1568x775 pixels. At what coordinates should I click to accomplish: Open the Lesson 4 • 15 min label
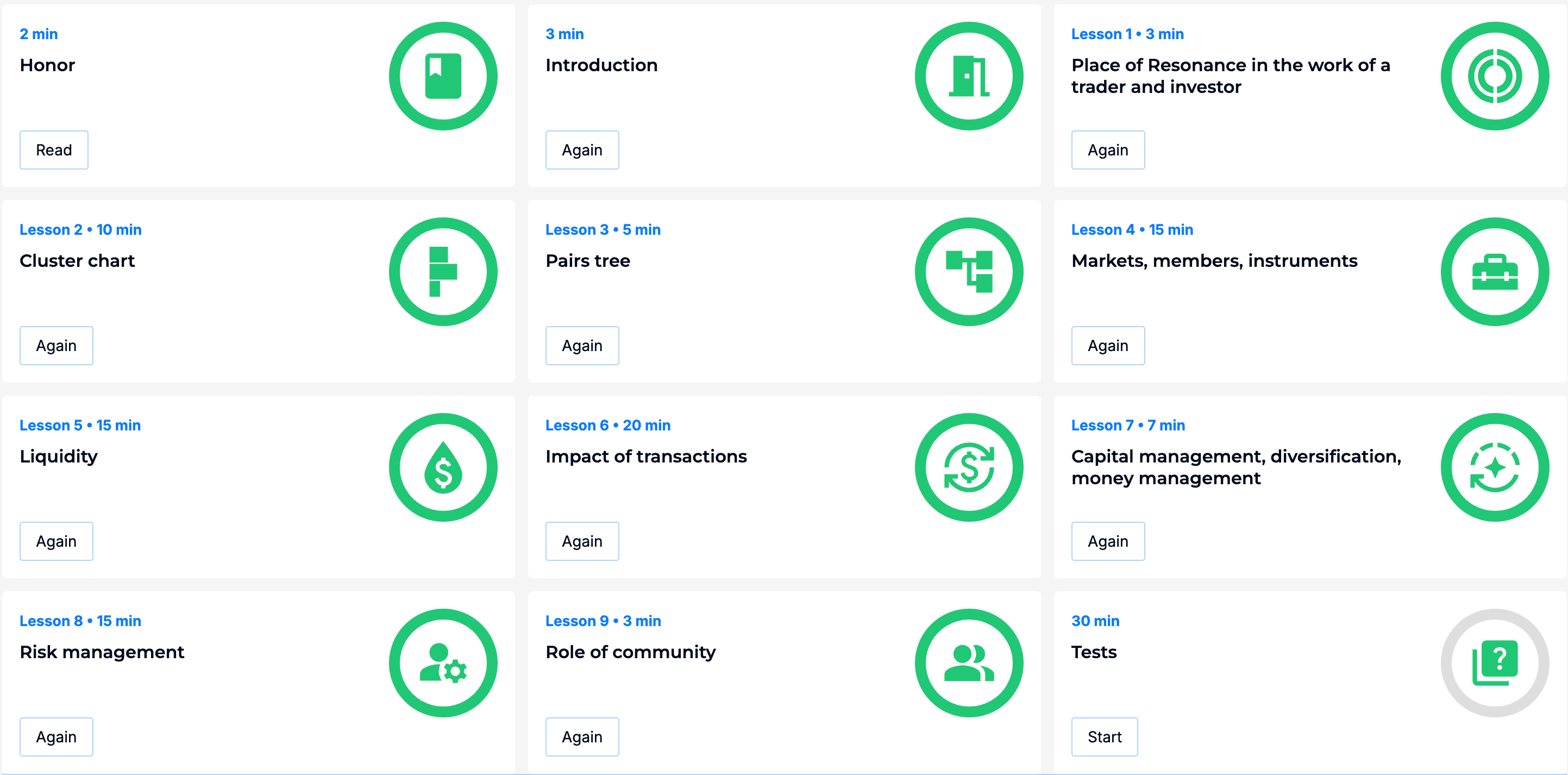click(1132, 229)
